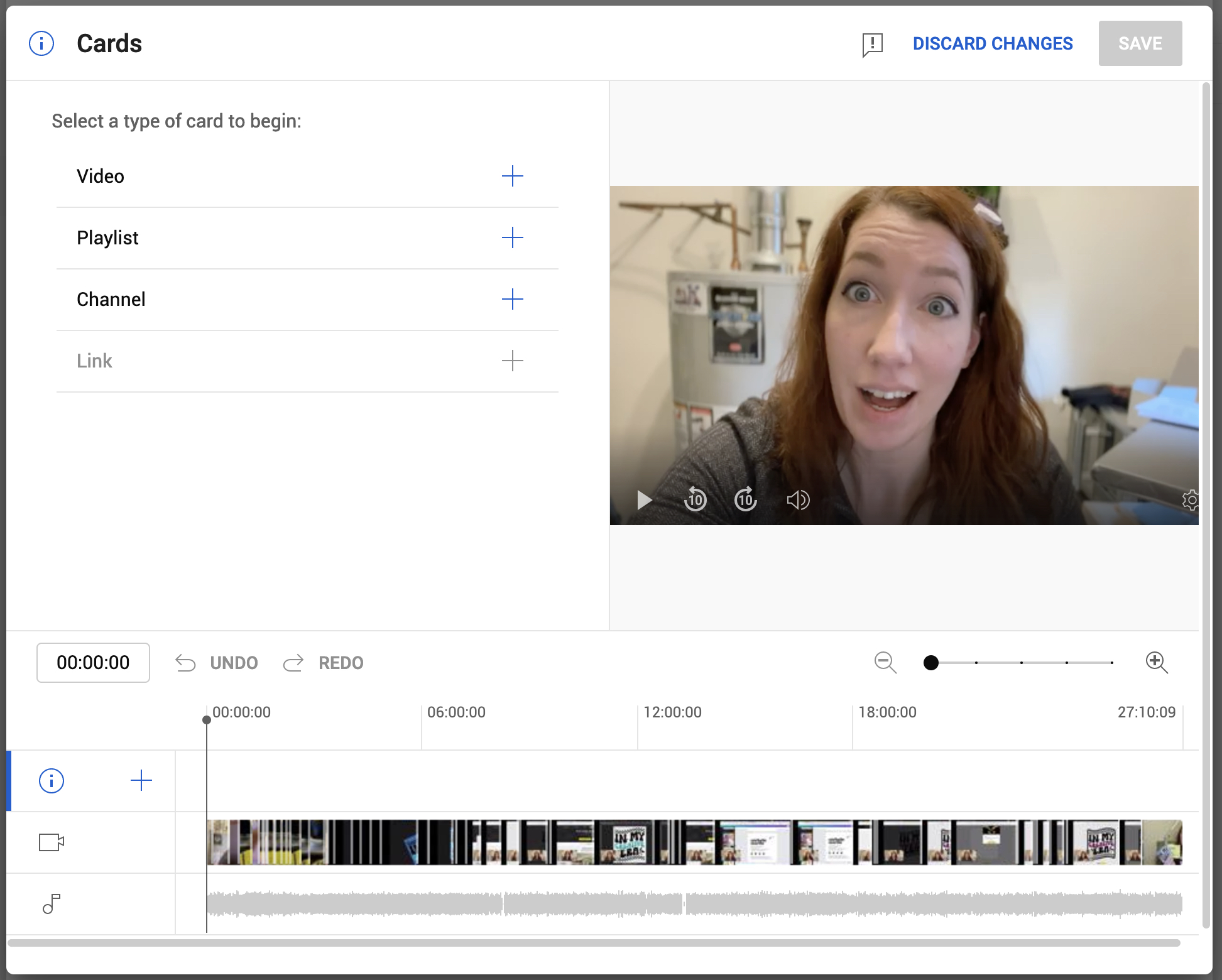Click the Save button
Screen dimensions: 1222x980
pos(1140,43)
